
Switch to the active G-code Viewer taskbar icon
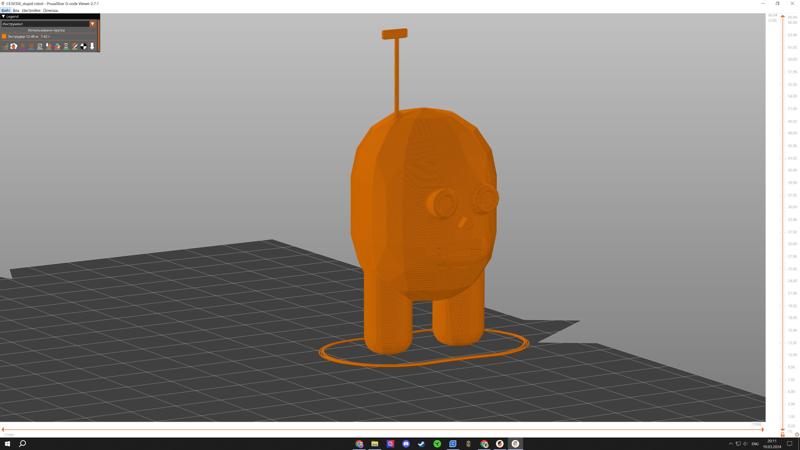pyautogui.click(x=515, y=444)
